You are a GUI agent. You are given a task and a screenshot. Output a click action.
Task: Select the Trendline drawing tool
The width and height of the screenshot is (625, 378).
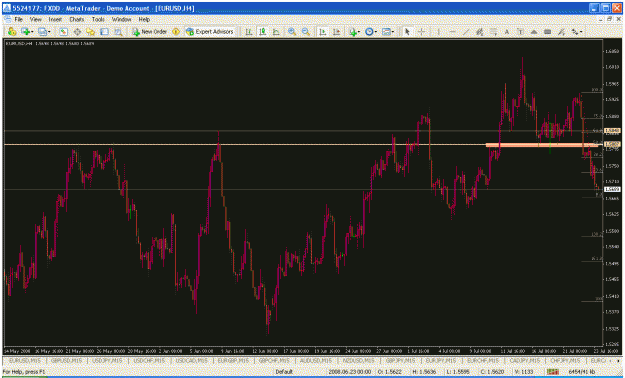pyautogui.click(x=466, y=32)
